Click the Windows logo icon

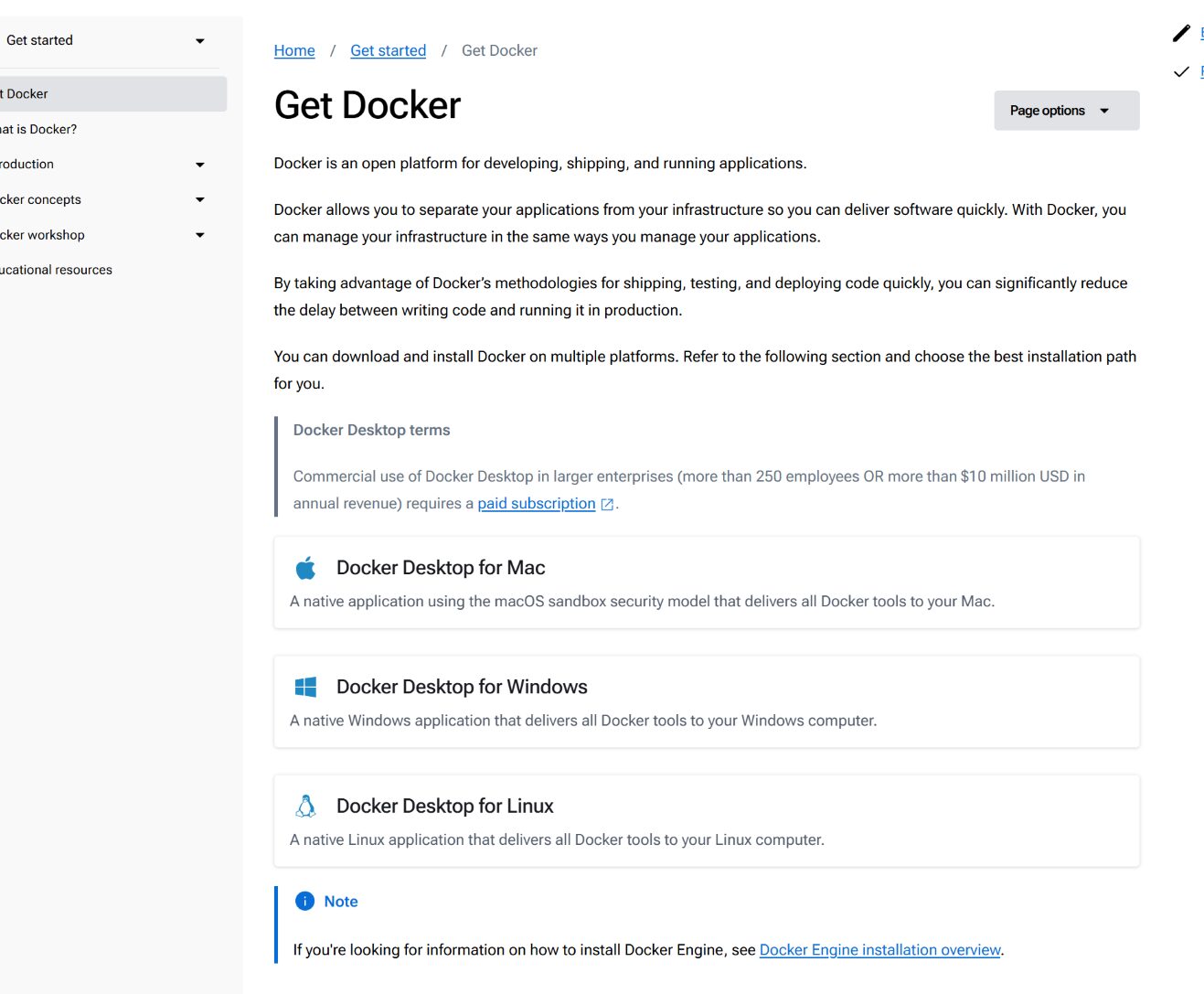(305, 687)
